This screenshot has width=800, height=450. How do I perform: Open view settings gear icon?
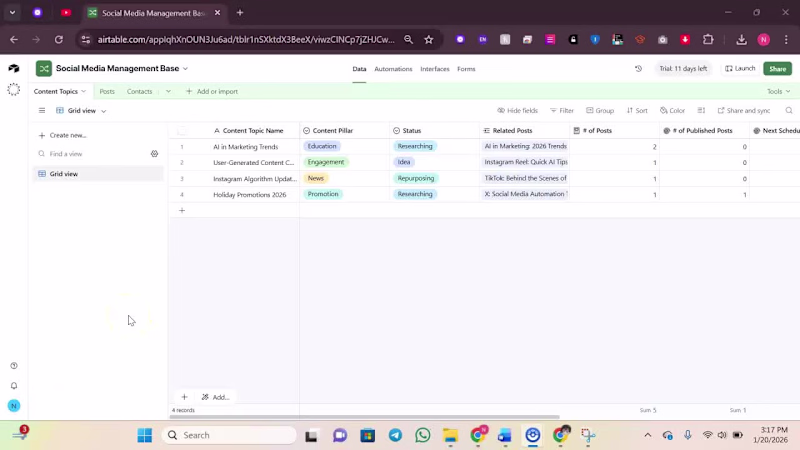pos(154,154)
